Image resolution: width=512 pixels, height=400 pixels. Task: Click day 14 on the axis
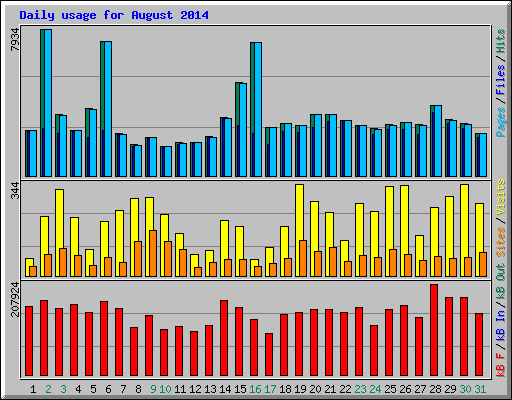click(225, 389)
